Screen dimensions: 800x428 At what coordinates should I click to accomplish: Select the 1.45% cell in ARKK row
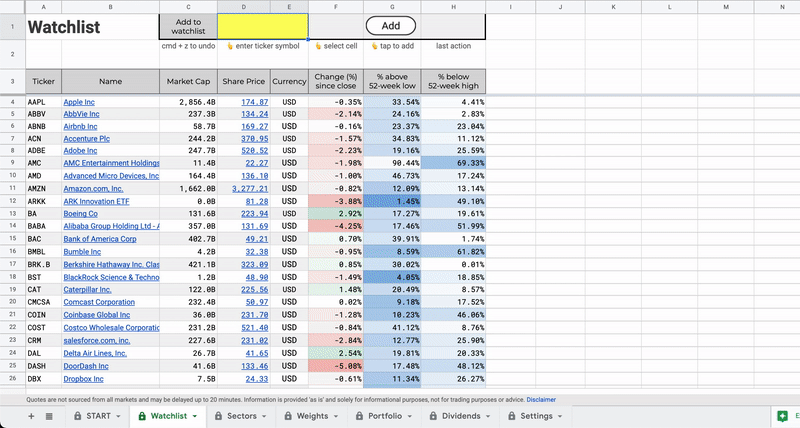(x=392, y=202)
